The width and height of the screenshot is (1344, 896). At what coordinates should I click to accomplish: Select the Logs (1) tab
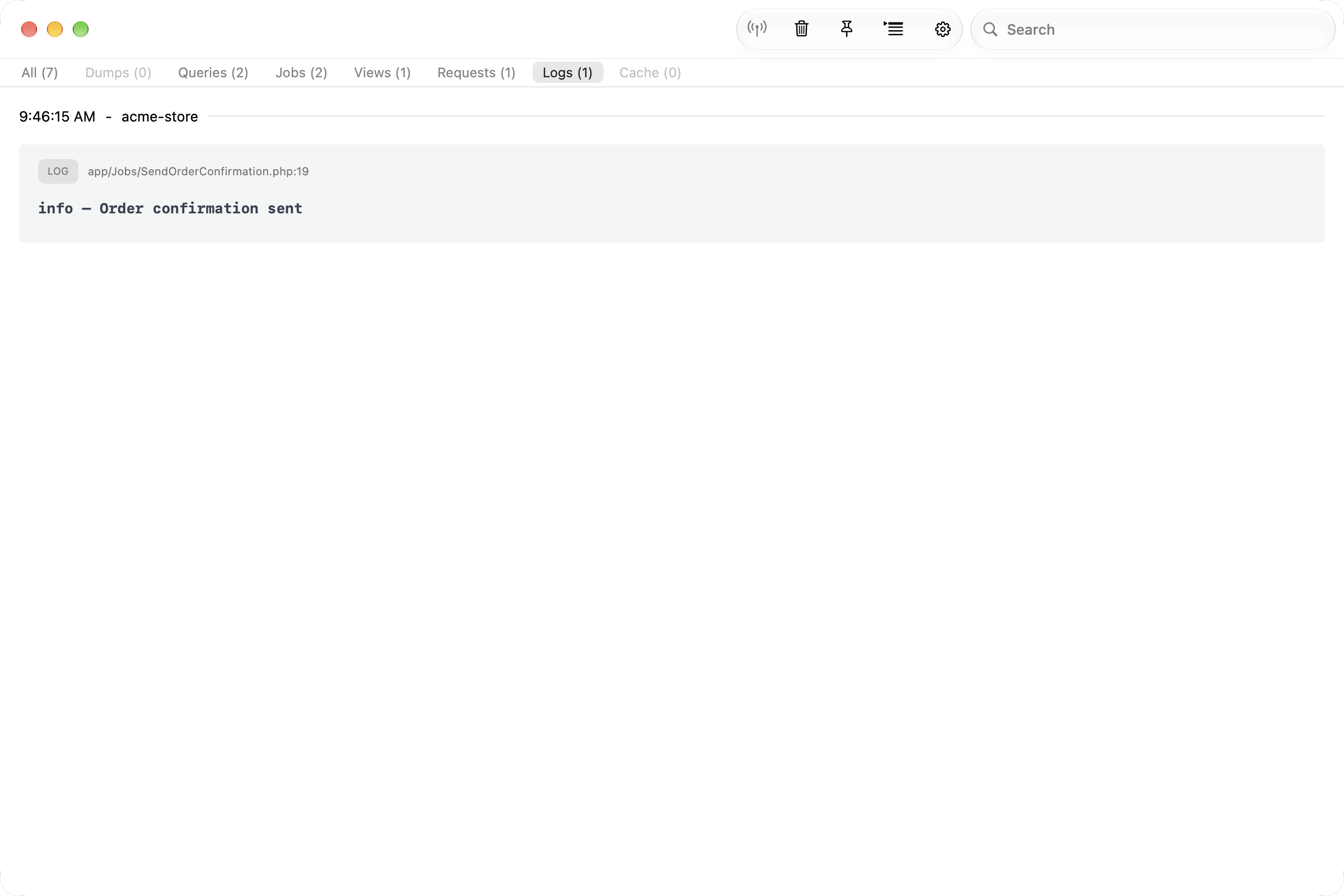567,73
